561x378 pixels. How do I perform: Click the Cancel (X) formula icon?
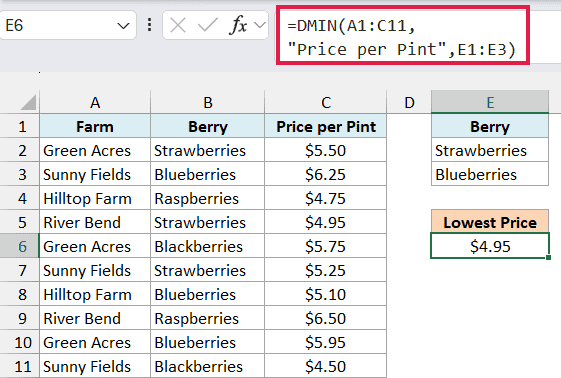(178, 26)
